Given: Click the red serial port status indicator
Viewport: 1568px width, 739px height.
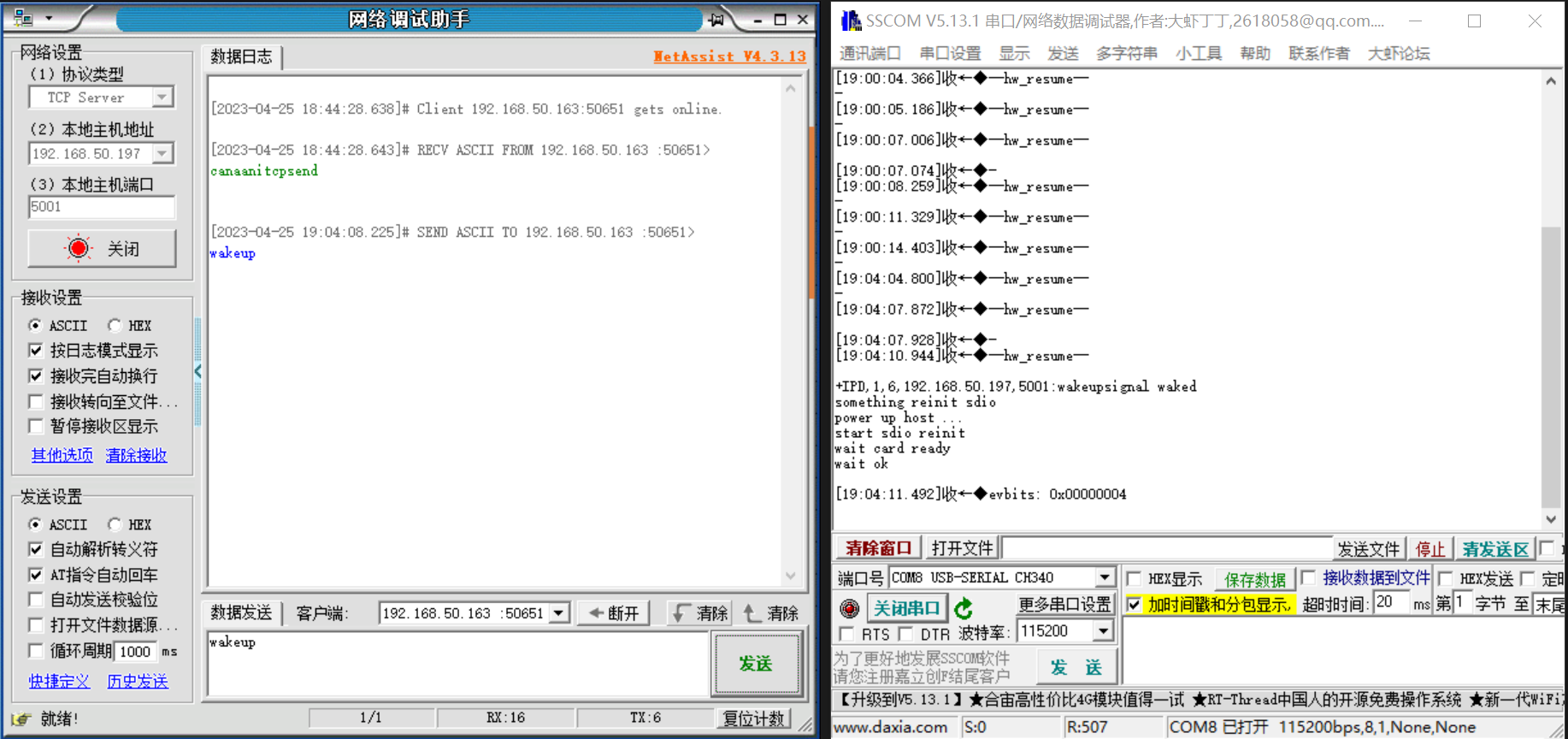Looking at the screenshot, I should click(x=849, y=608).
